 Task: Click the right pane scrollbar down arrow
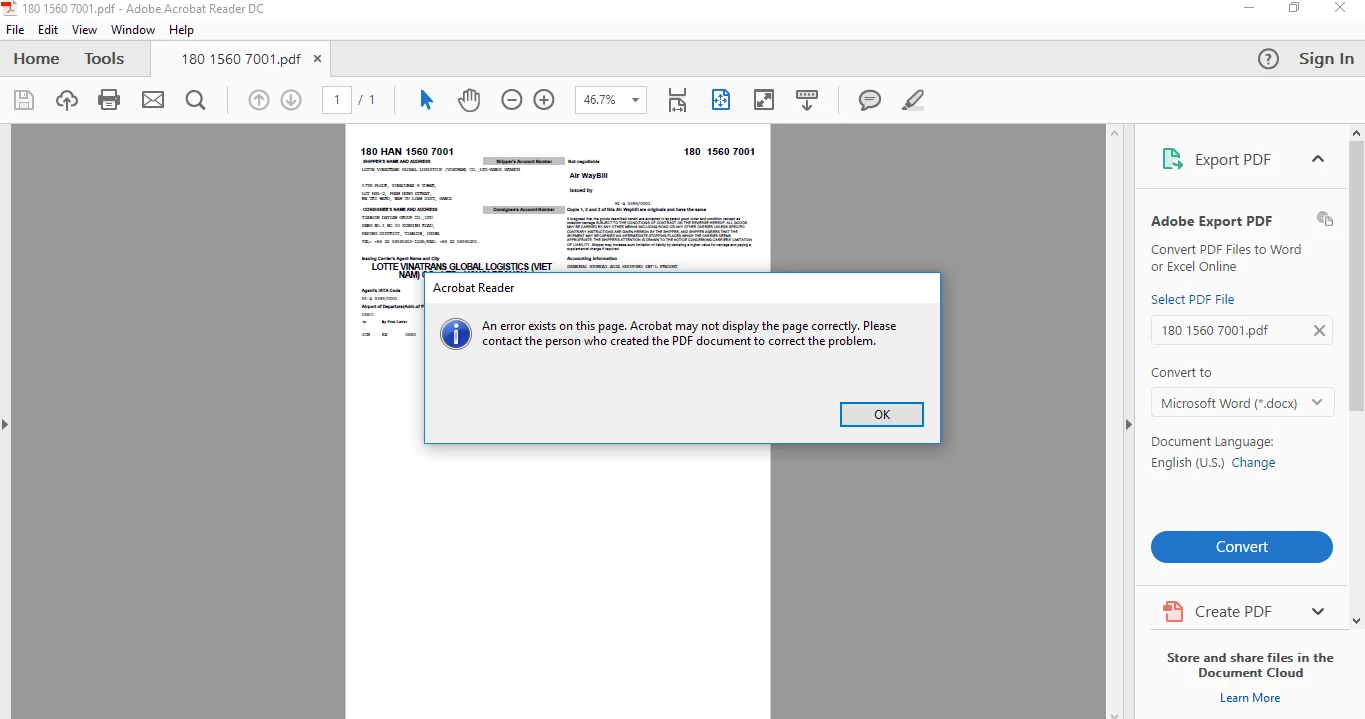click(1357, 621)
